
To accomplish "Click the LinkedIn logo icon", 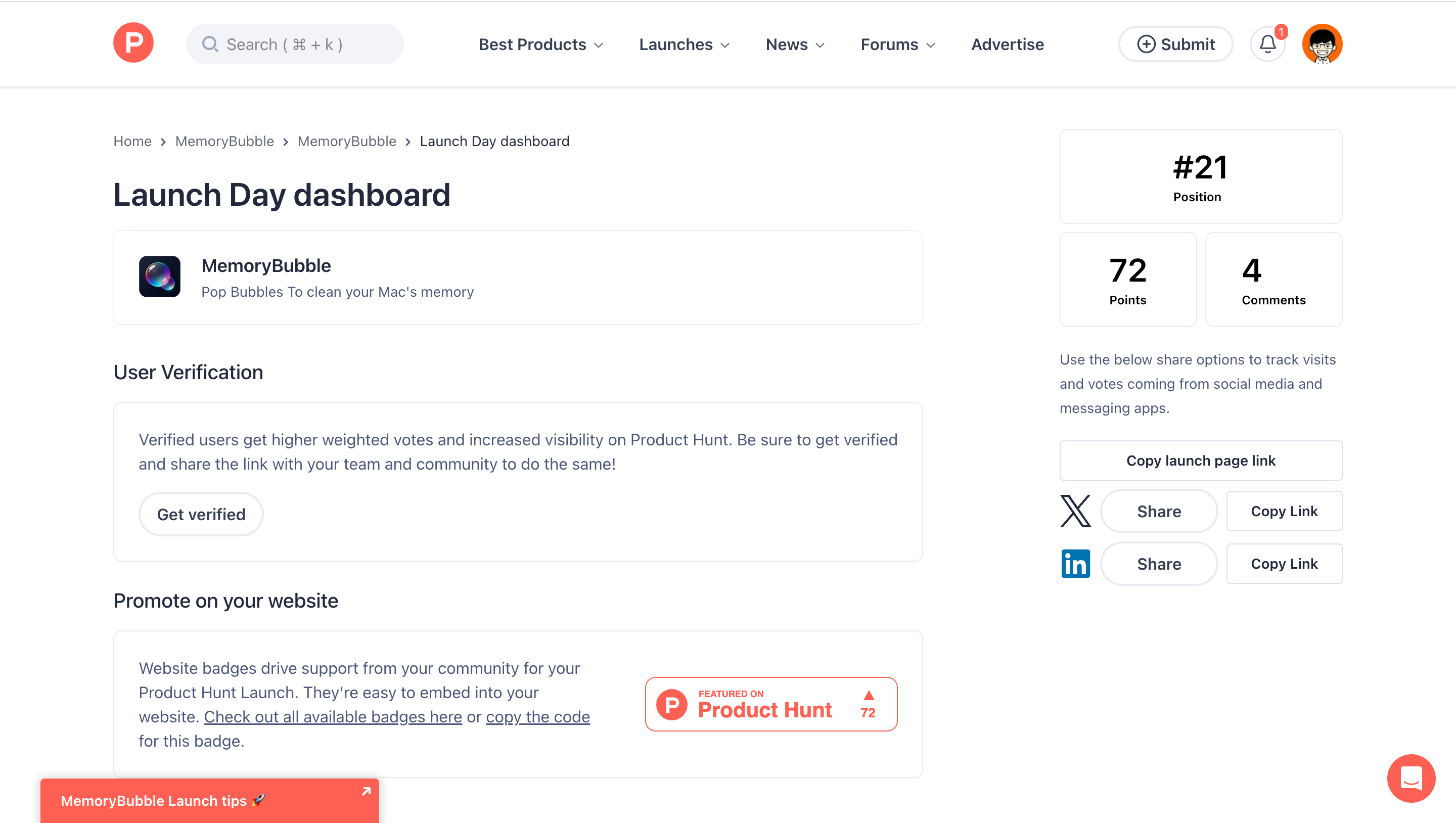I will tap(1075, 564).
